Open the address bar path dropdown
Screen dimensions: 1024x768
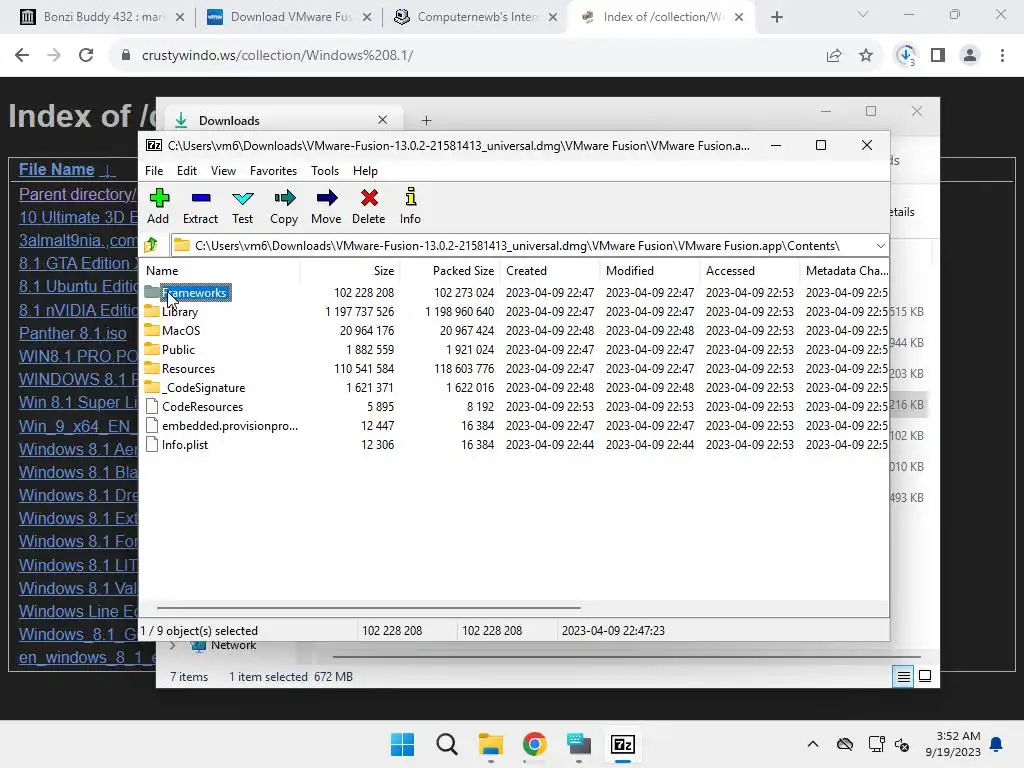pyautogui.click(x=880, y=246)
